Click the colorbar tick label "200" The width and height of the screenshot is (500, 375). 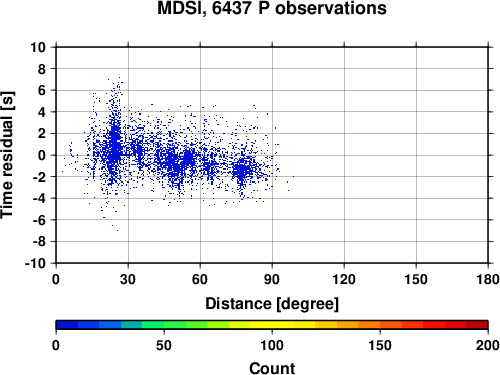[x=487, y=345]
